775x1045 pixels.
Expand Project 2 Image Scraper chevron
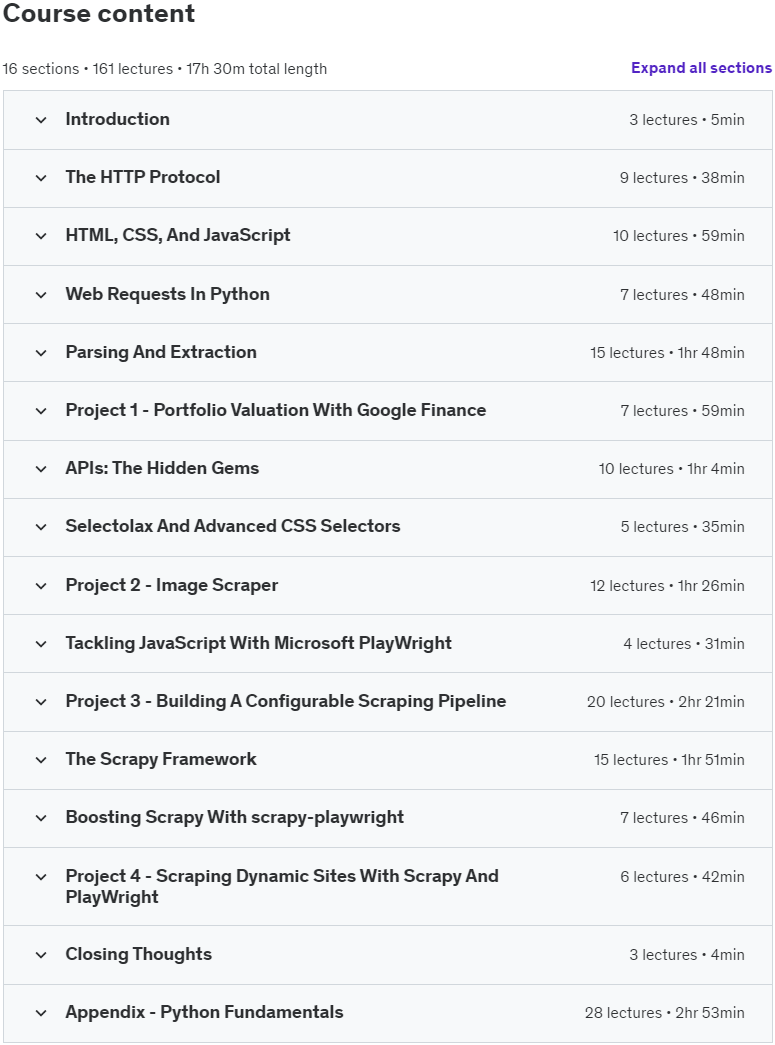41,586
